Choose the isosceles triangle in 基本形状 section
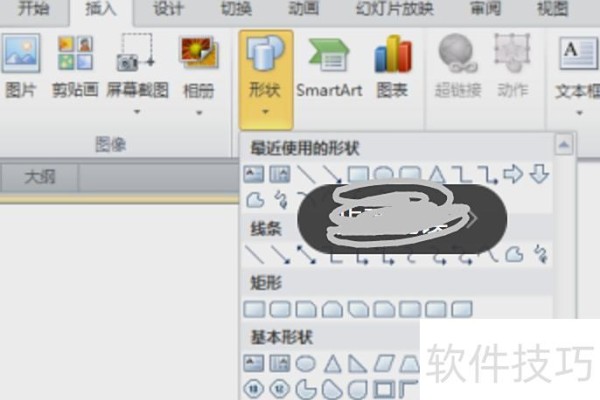This screenshot has width=600, height=400. 333,364
